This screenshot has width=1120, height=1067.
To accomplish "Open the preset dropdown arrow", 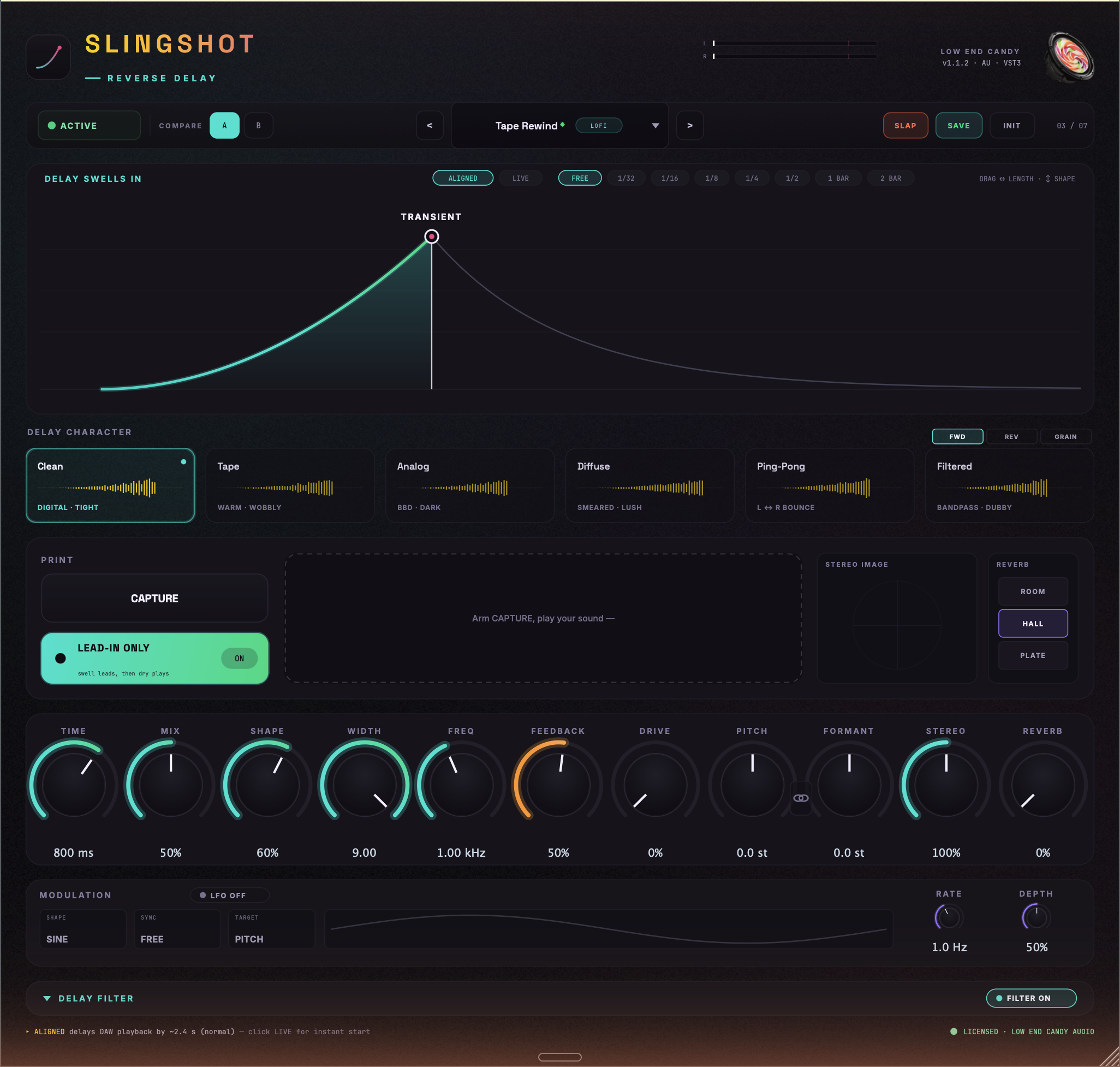I will [656, 126].
